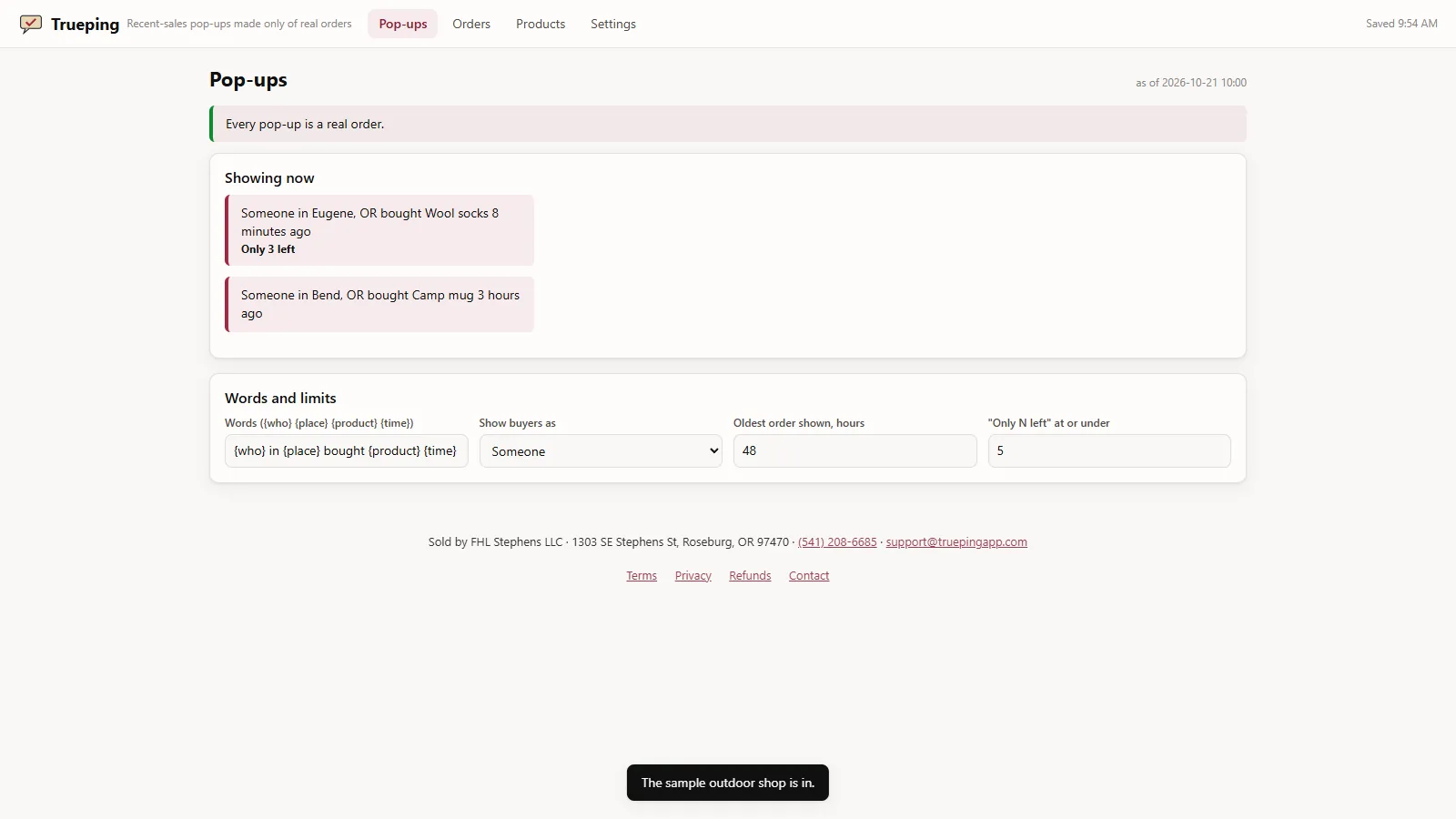Open the Show buyers as dropdown
Viewport: 1456px width, 819px height.
tap(601, 451)
